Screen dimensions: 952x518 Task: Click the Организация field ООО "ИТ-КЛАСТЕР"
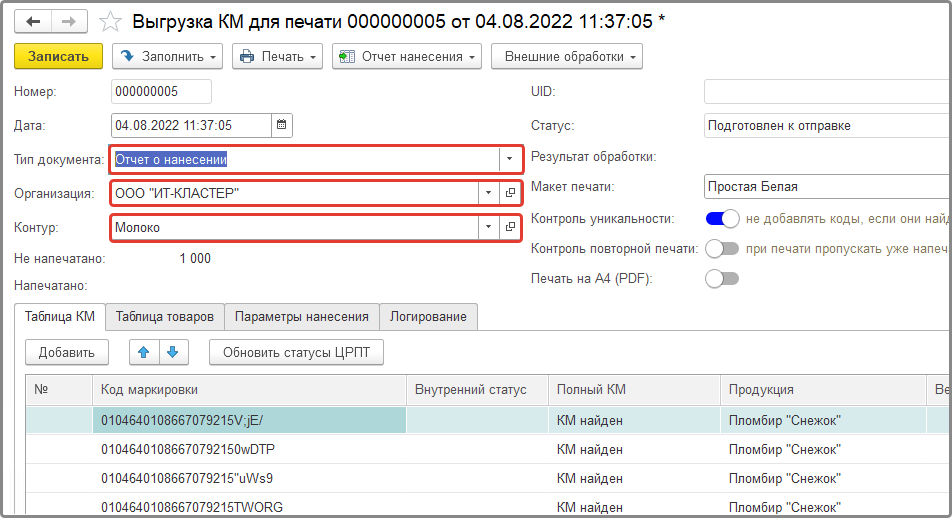pos(295,193)
